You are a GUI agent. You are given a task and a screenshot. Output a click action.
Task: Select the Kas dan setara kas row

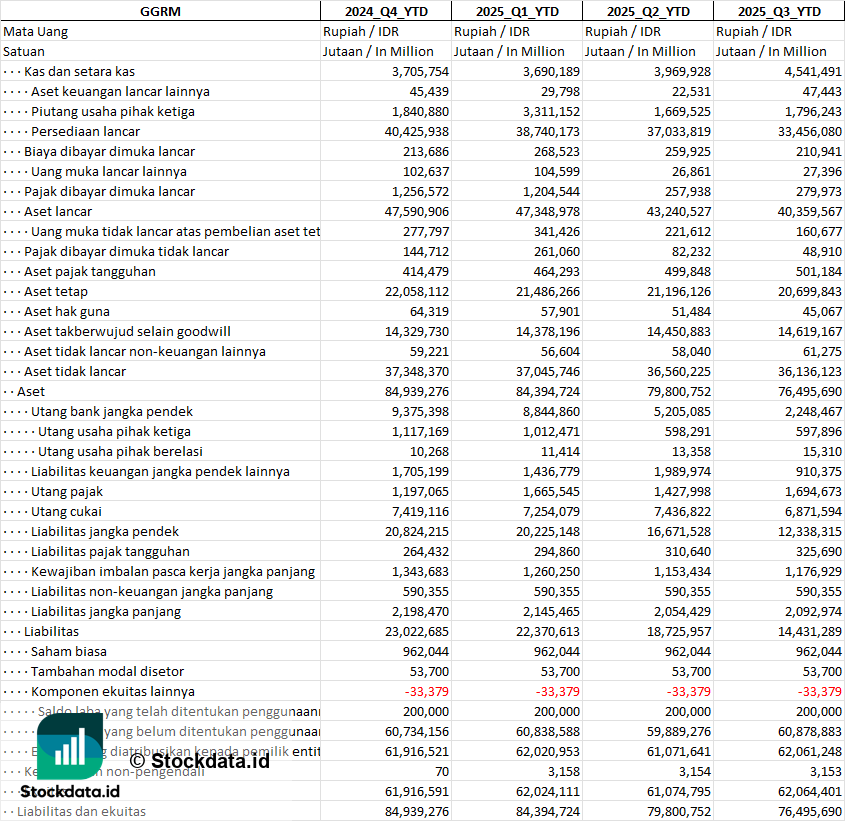(x=79, y=71)
